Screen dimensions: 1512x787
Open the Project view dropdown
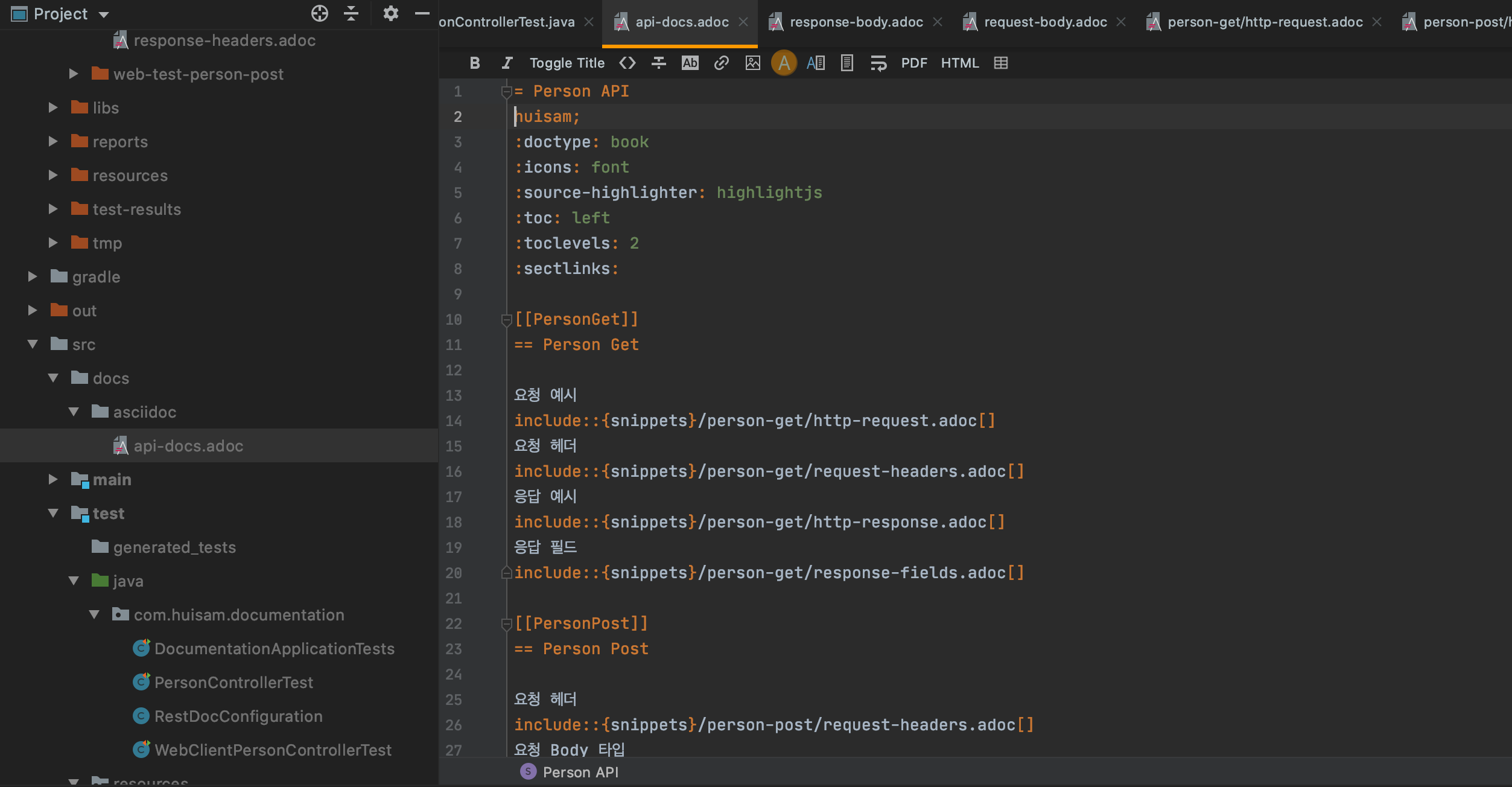pyautogui.click(x=104, y=14)
